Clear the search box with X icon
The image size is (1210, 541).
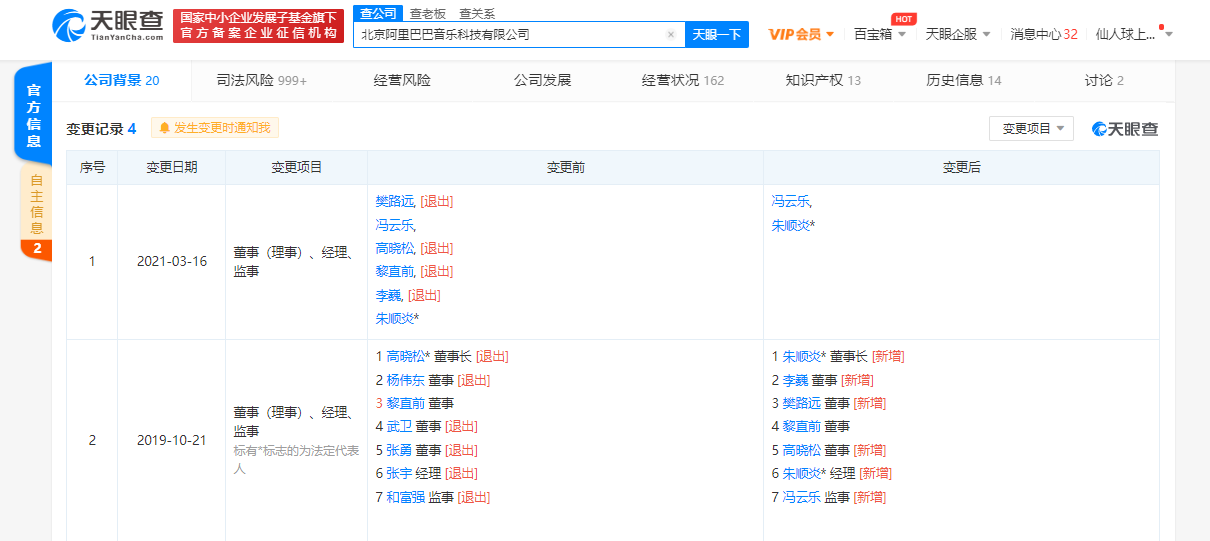tap(671, 34)
